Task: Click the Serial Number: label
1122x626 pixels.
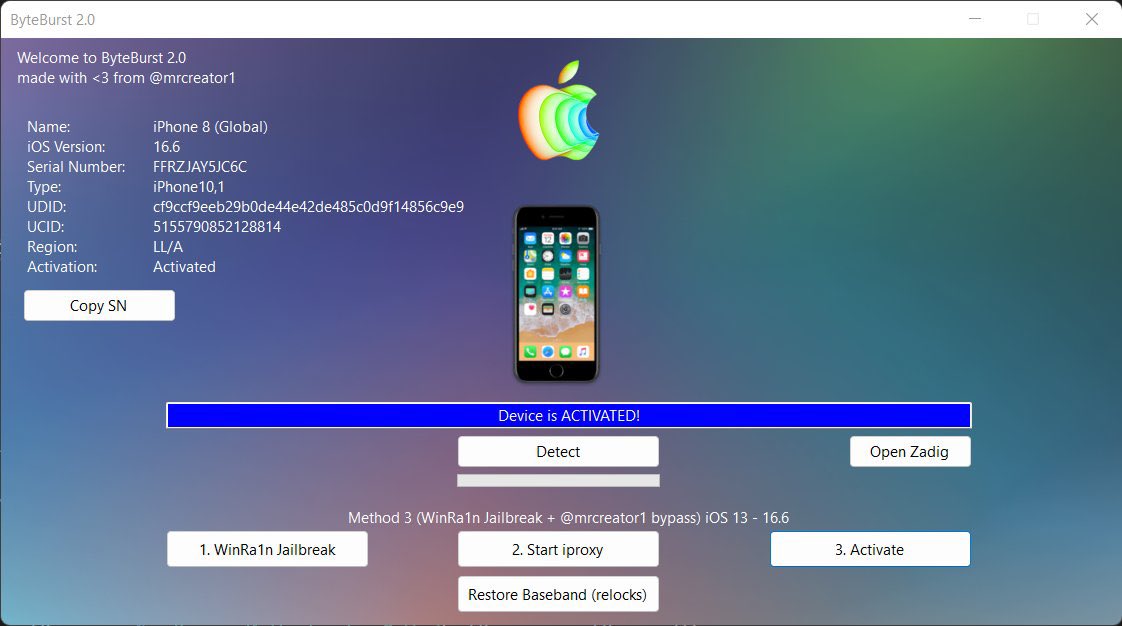Action: click(76, 167)
